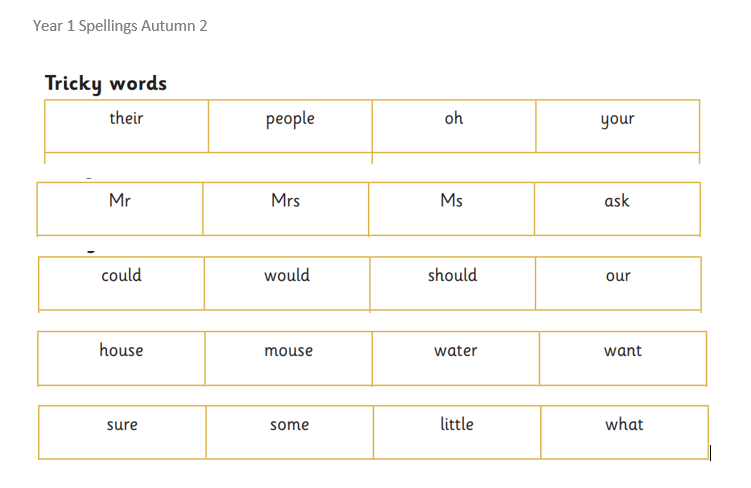
Task: Click the 'Year 1 Spellings Autumn 2' header text
Action: pos(120,25)
